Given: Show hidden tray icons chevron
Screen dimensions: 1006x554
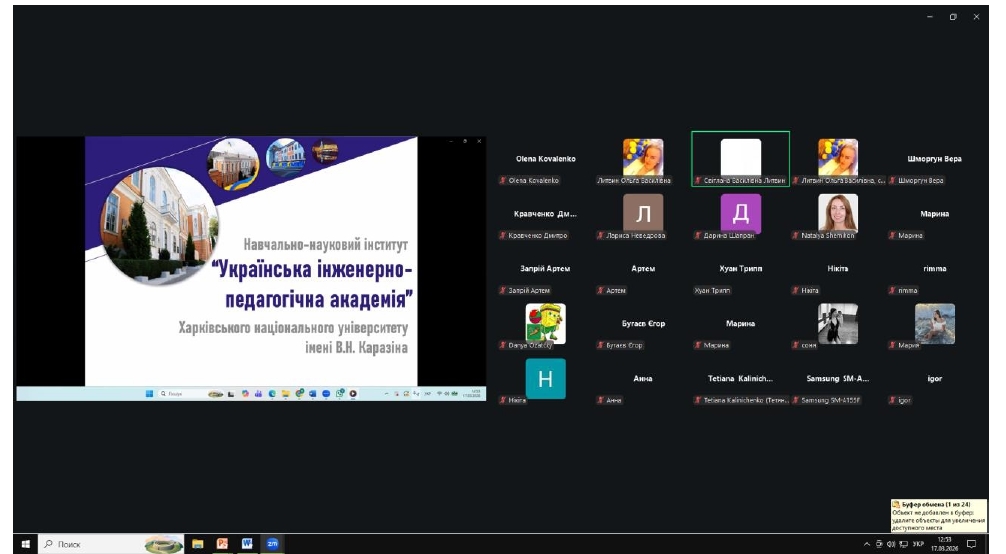Looking at the screenshot, I should (x=867, y=544).
